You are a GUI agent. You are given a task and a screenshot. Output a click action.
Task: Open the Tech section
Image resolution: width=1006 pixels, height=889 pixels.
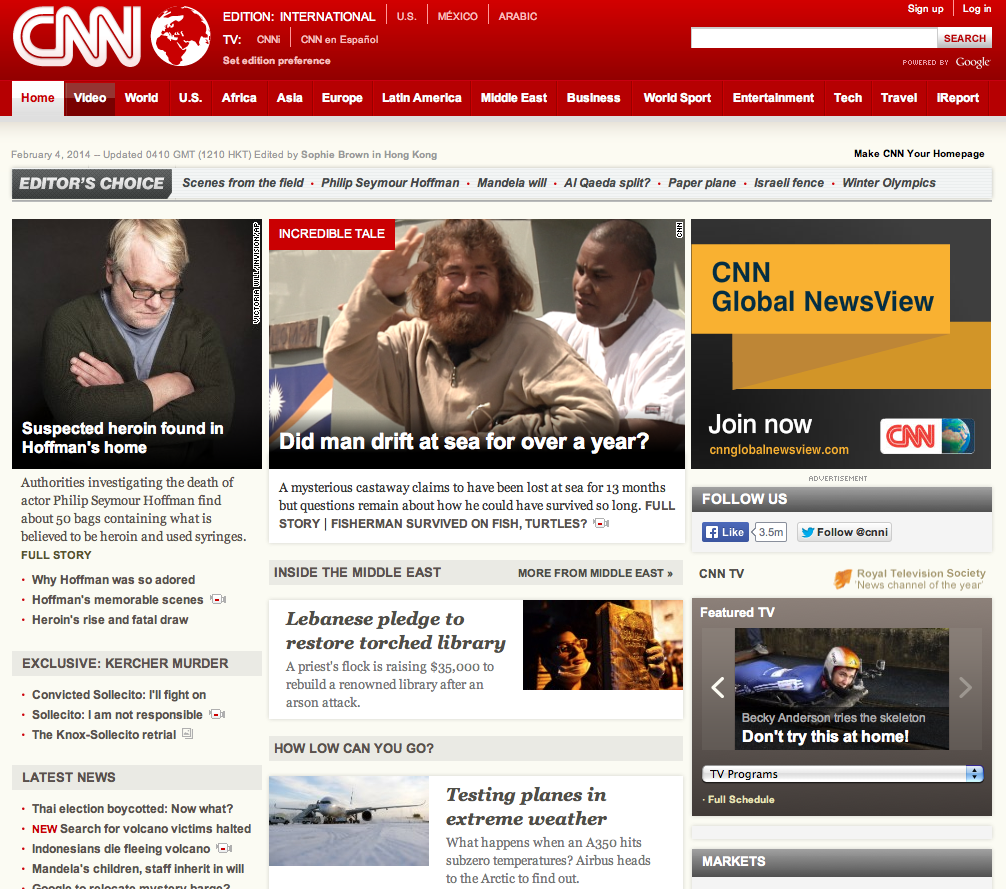coord(848,98)
